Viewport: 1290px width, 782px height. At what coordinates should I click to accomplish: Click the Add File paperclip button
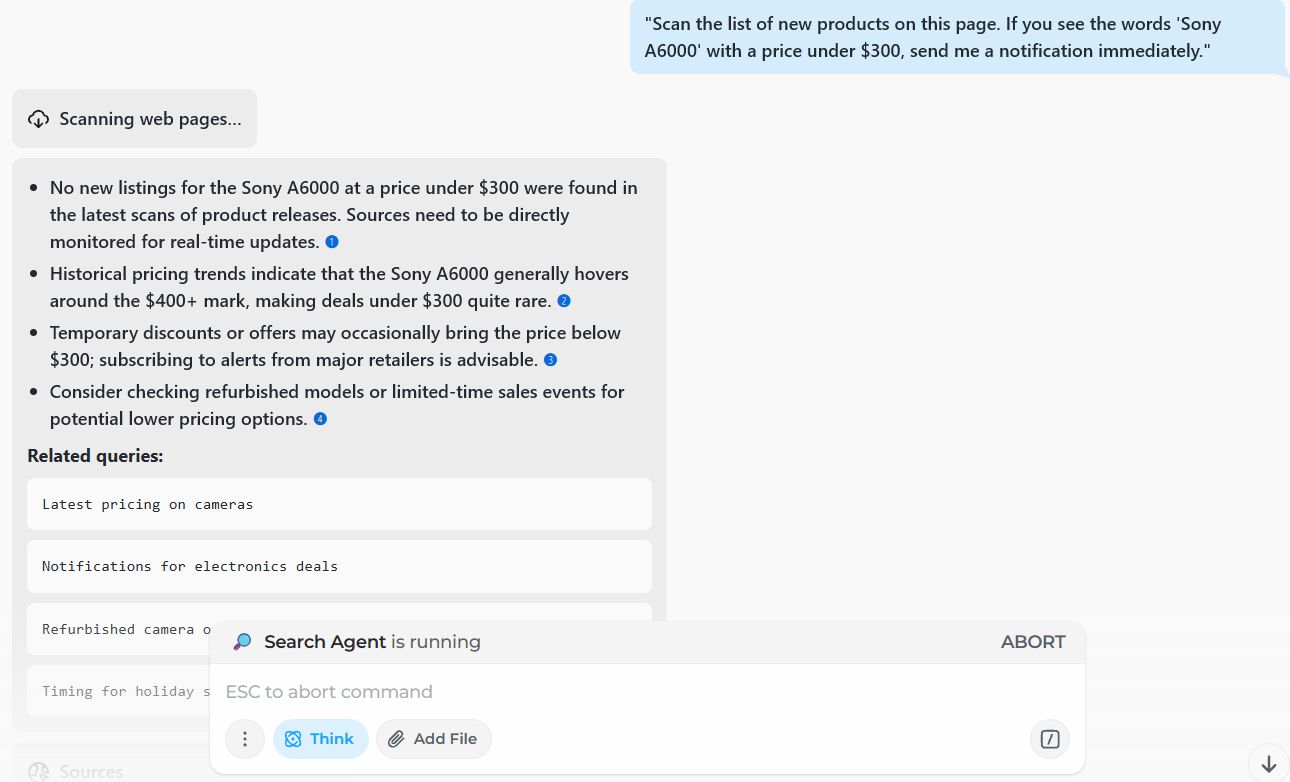click(x=433, y=739)
